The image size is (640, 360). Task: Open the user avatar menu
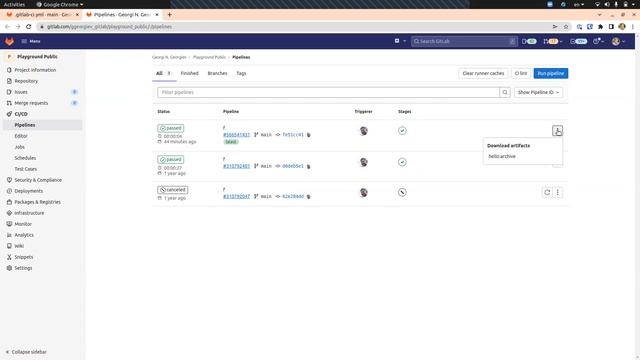click(618, 41)
